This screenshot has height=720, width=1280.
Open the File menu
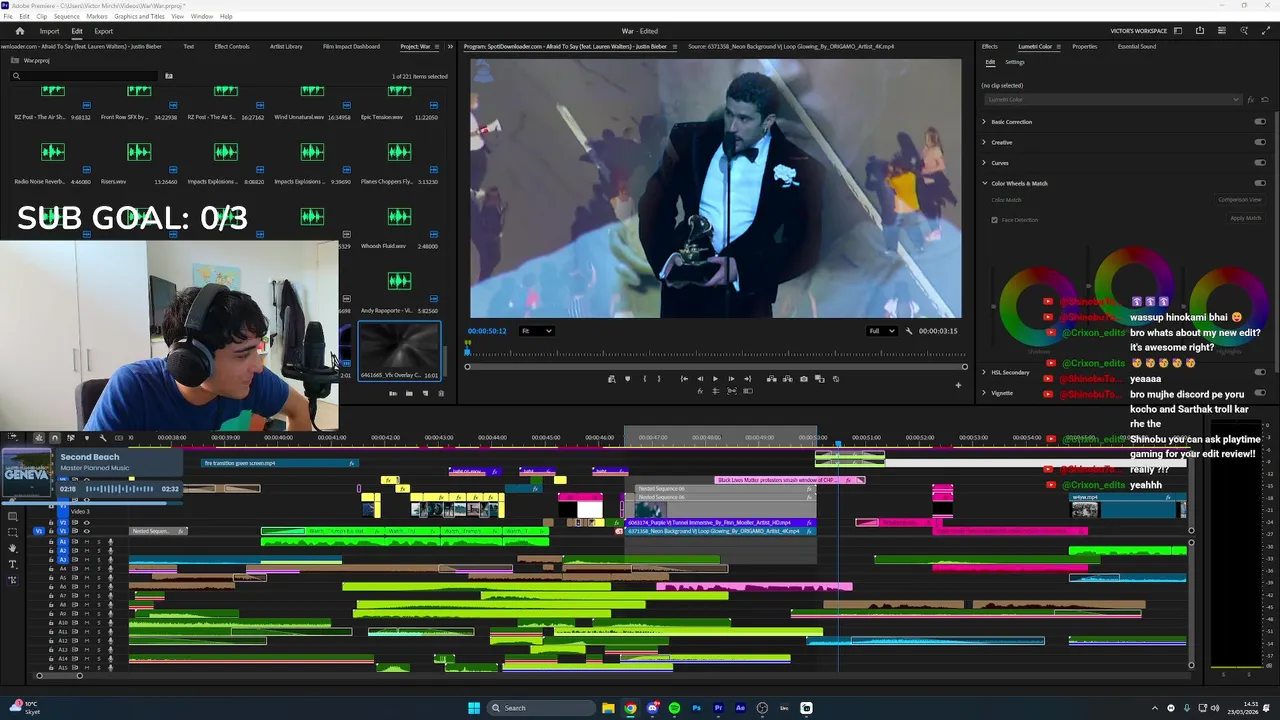coord(8,17)
